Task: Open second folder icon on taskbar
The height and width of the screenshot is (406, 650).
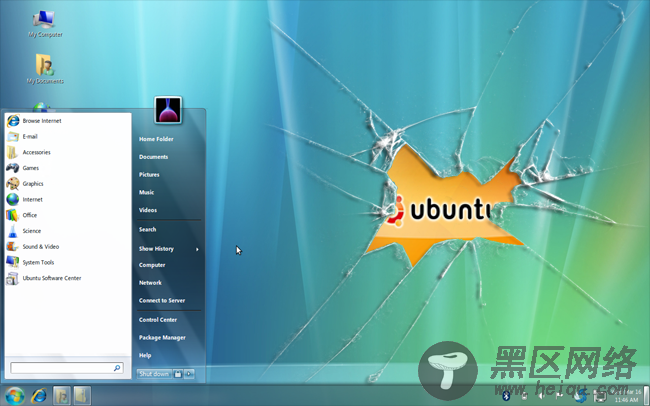Action: [x=82, y=396]
